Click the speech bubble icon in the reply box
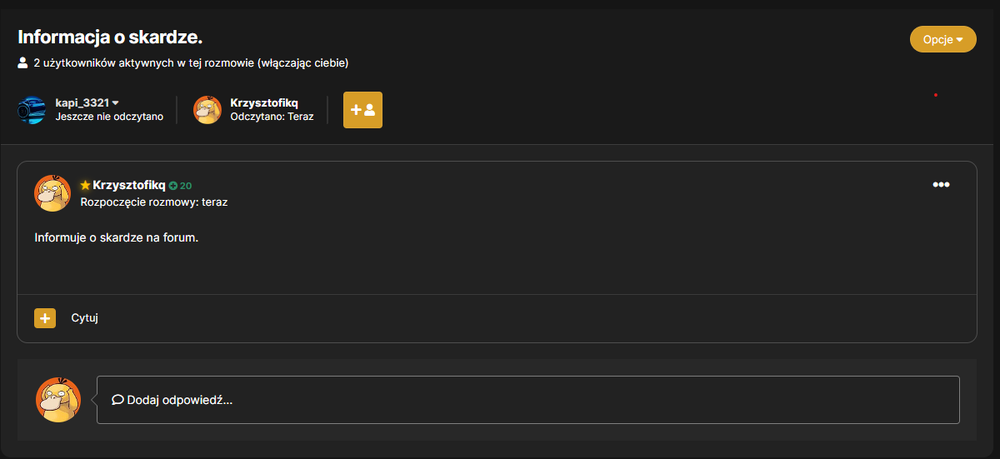1000x459 pixels. (x=117, y=400)
